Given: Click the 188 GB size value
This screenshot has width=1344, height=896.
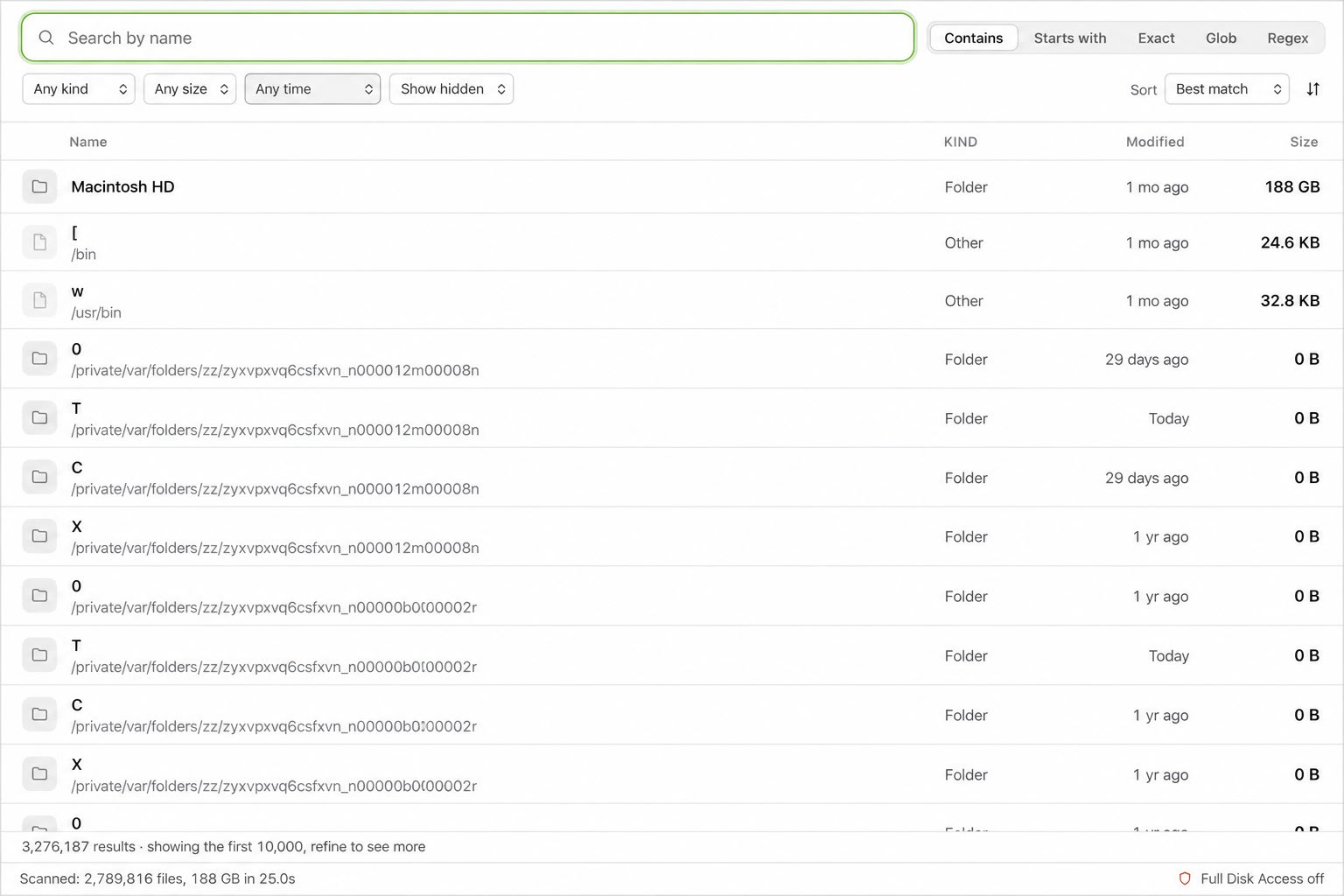Looking at the screenshot, I should [x=1292, y=186].
